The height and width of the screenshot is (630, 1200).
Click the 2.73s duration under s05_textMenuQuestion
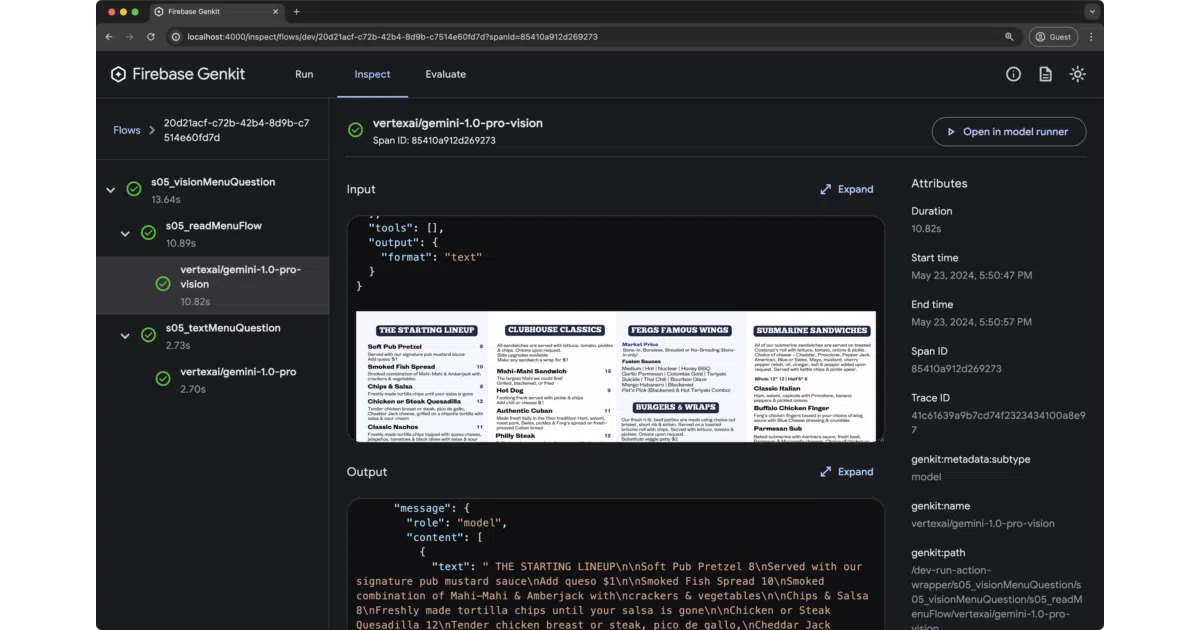click(179, 345)
